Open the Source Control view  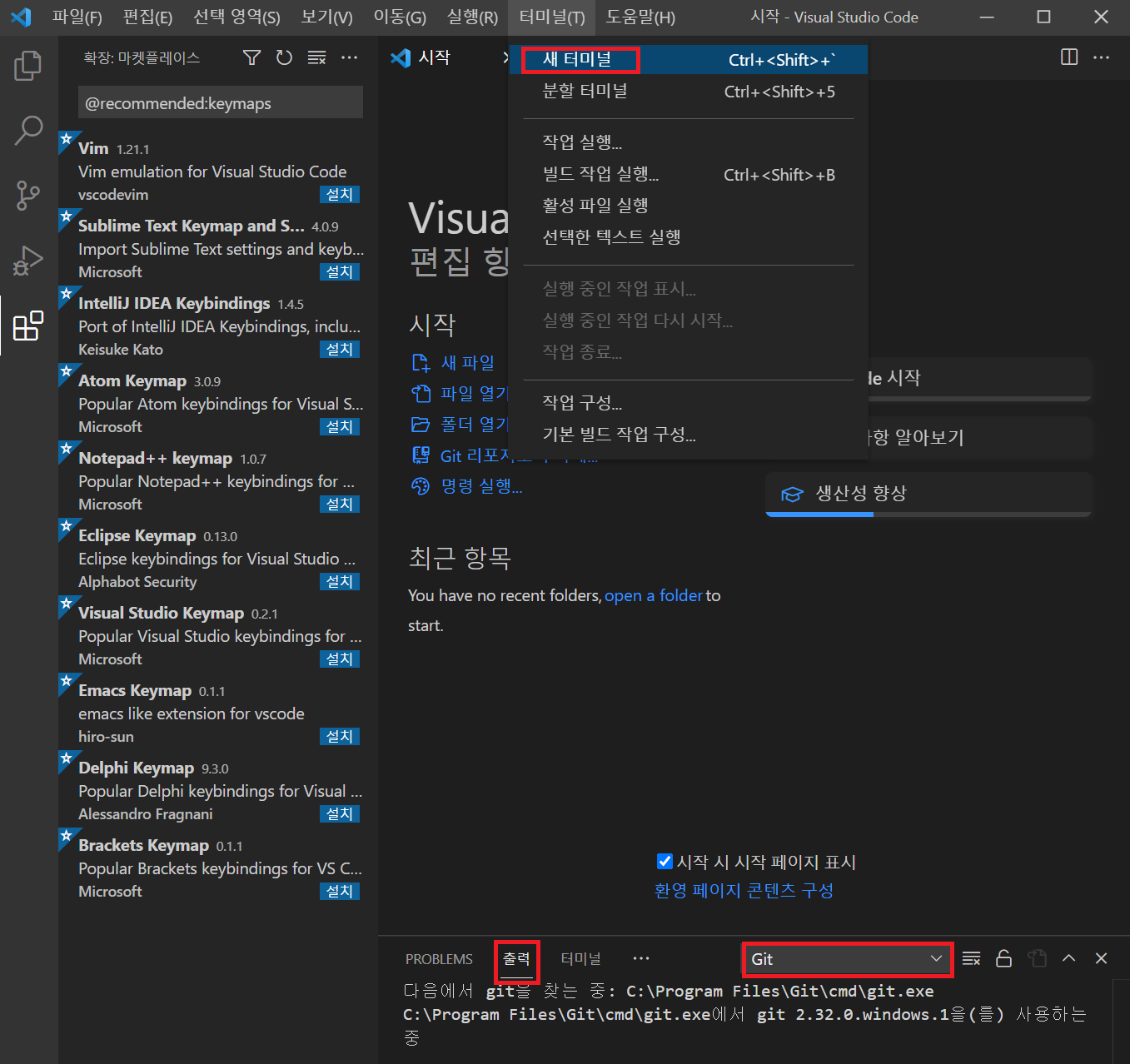click(28, 196)
